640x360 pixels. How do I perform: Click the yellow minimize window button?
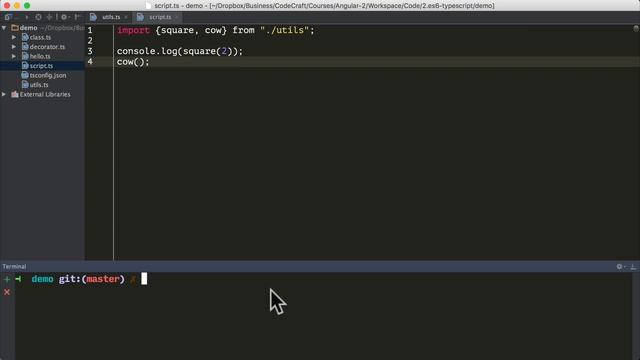(17, 6)
